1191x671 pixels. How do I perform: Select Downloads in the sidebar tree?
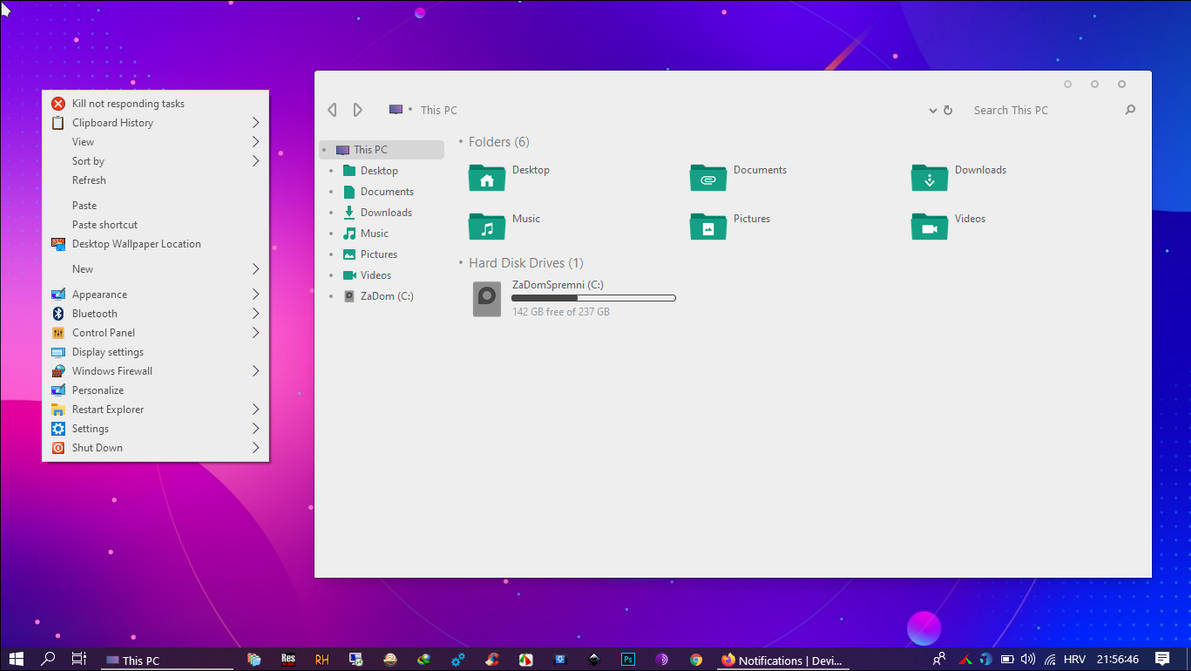(x=384, y=212)
